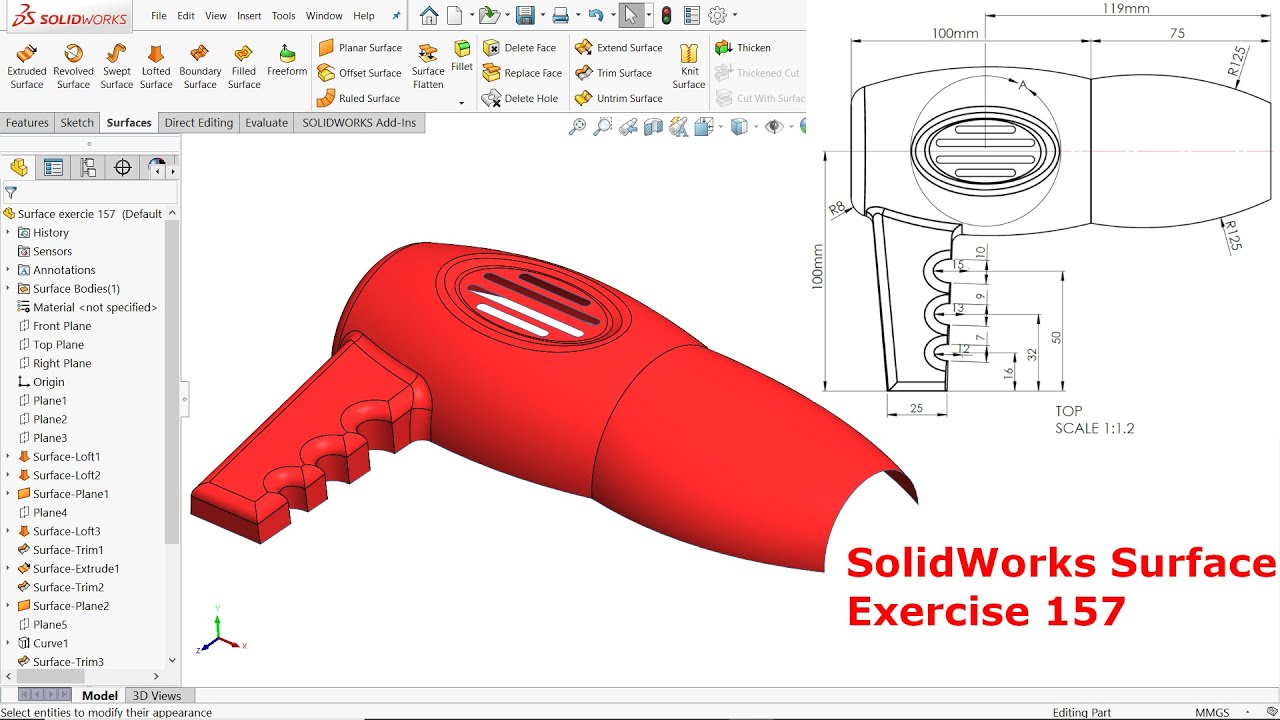Choose the Delete Face command

(x=519, y=48)
